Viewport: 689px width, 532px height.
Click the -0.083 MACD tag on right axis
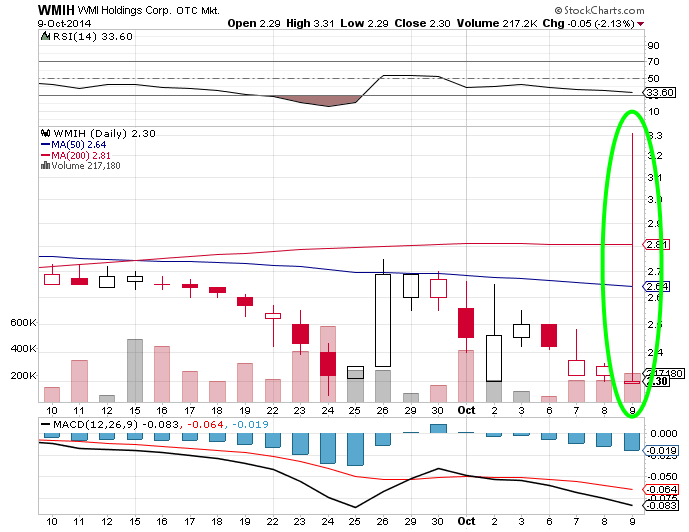point(660,506)
